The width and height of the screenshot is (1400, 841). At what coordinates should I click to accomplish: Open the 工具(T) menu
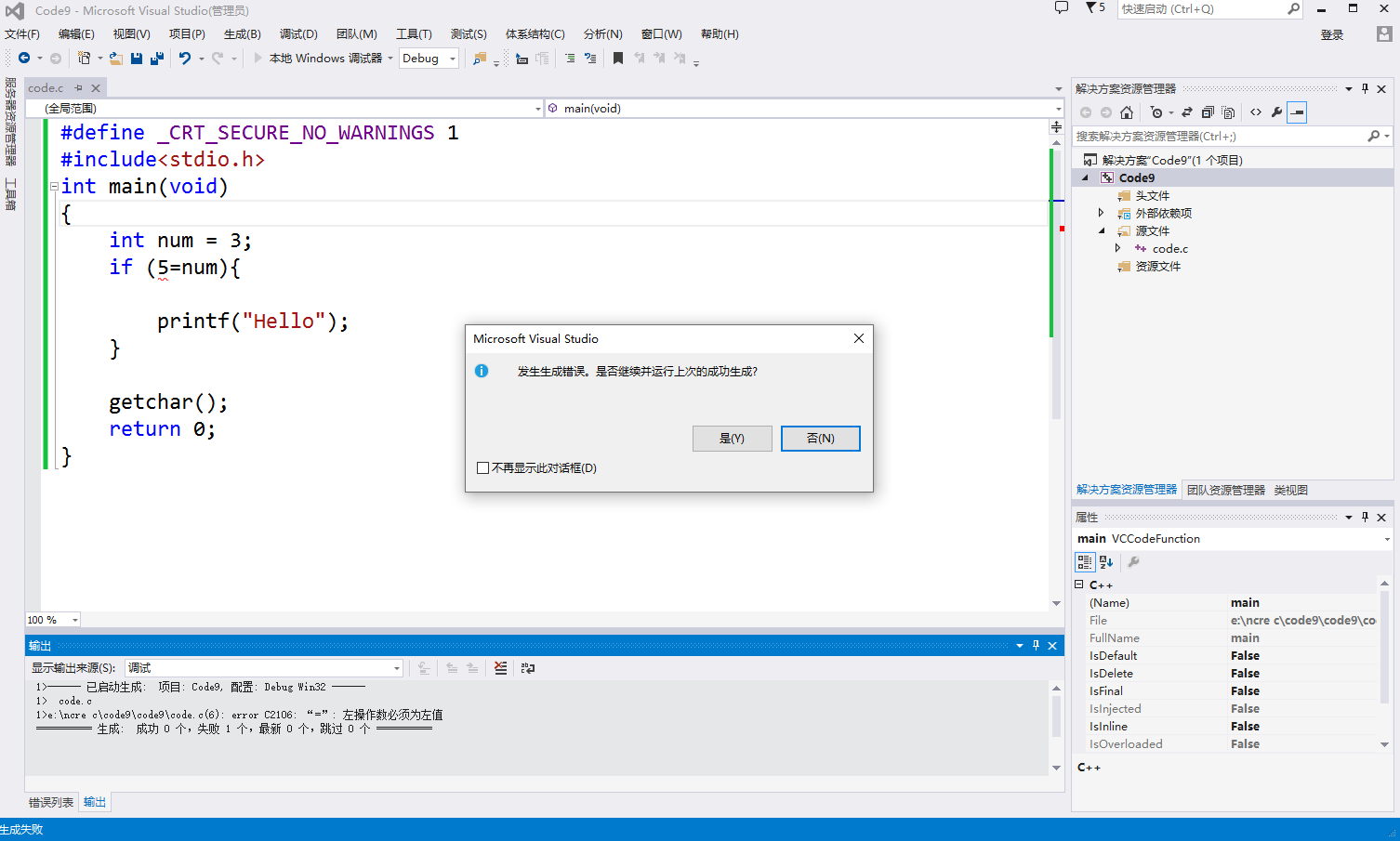click(414, 34)
